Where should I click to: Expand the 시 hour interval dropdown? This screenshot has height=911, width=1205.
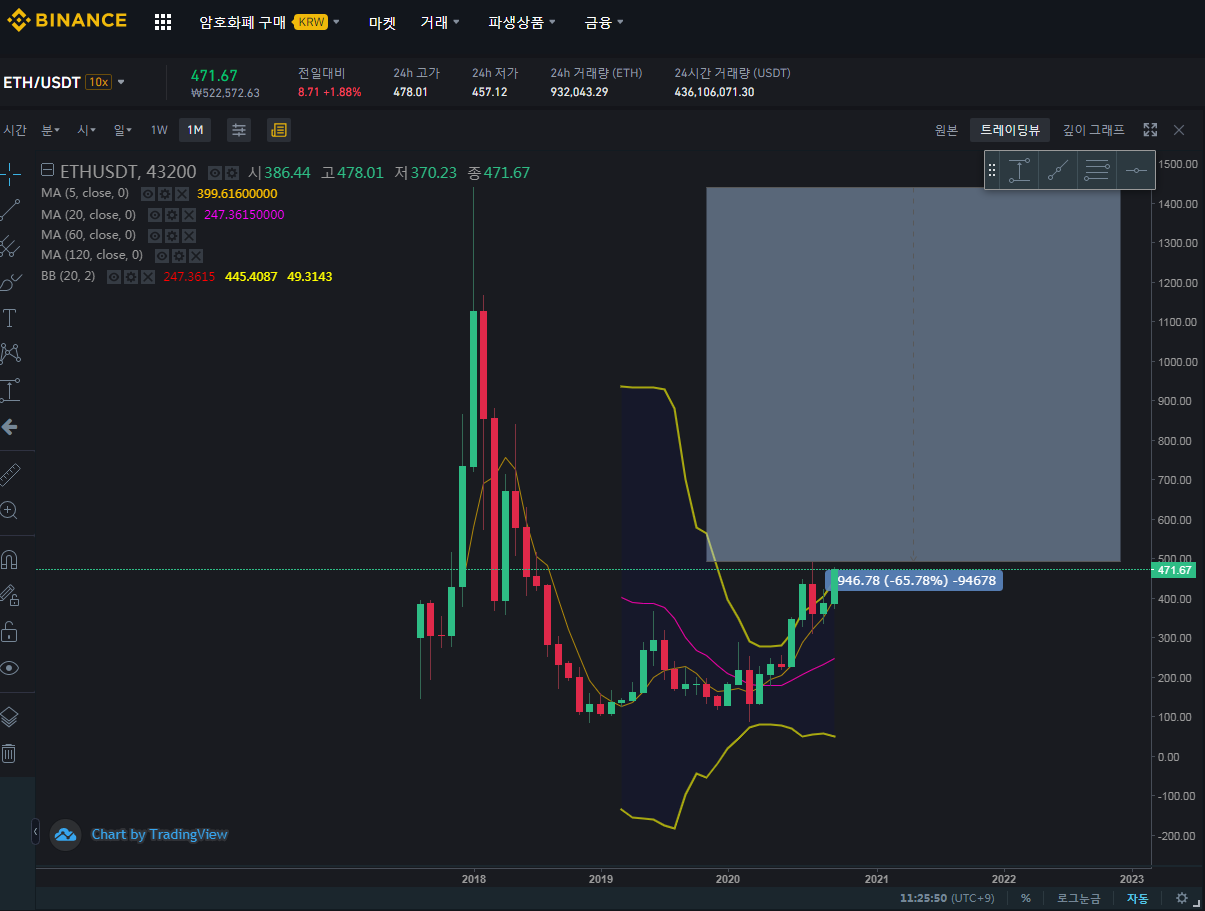[x=87, y=130]
